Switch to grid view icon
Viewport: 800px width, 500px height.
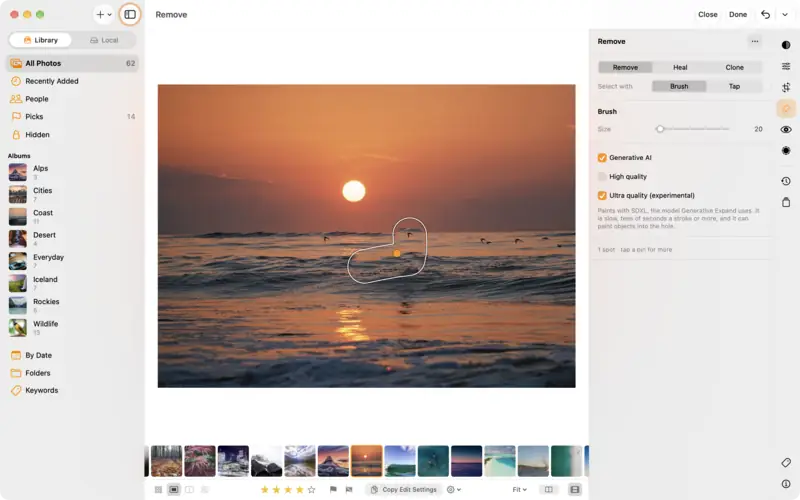point(158,490)
